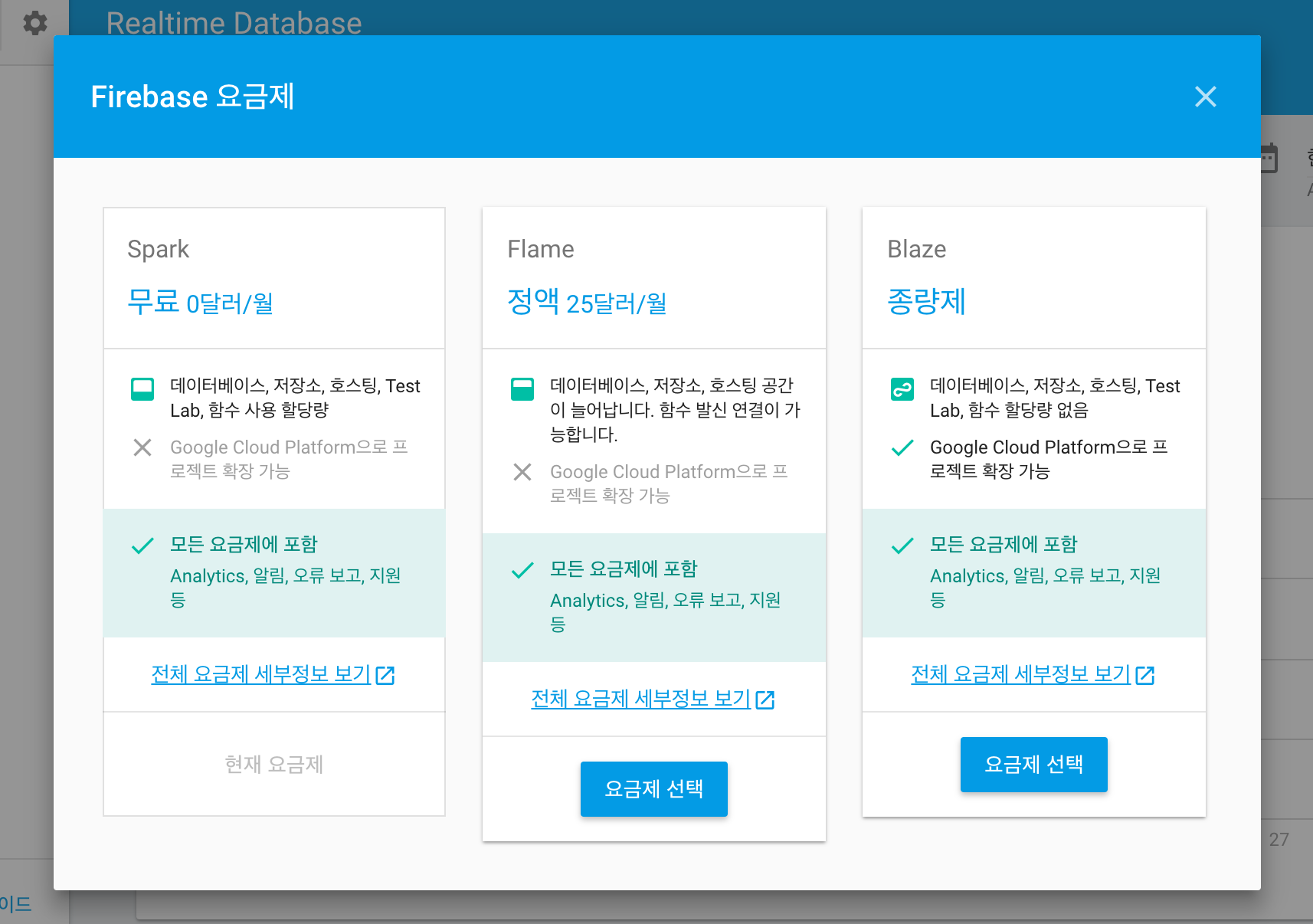The width and height of the screenshot is (1313, 924).
Task: Close the Firebase 요금제 dialog
Action: tap(1206, 97)
